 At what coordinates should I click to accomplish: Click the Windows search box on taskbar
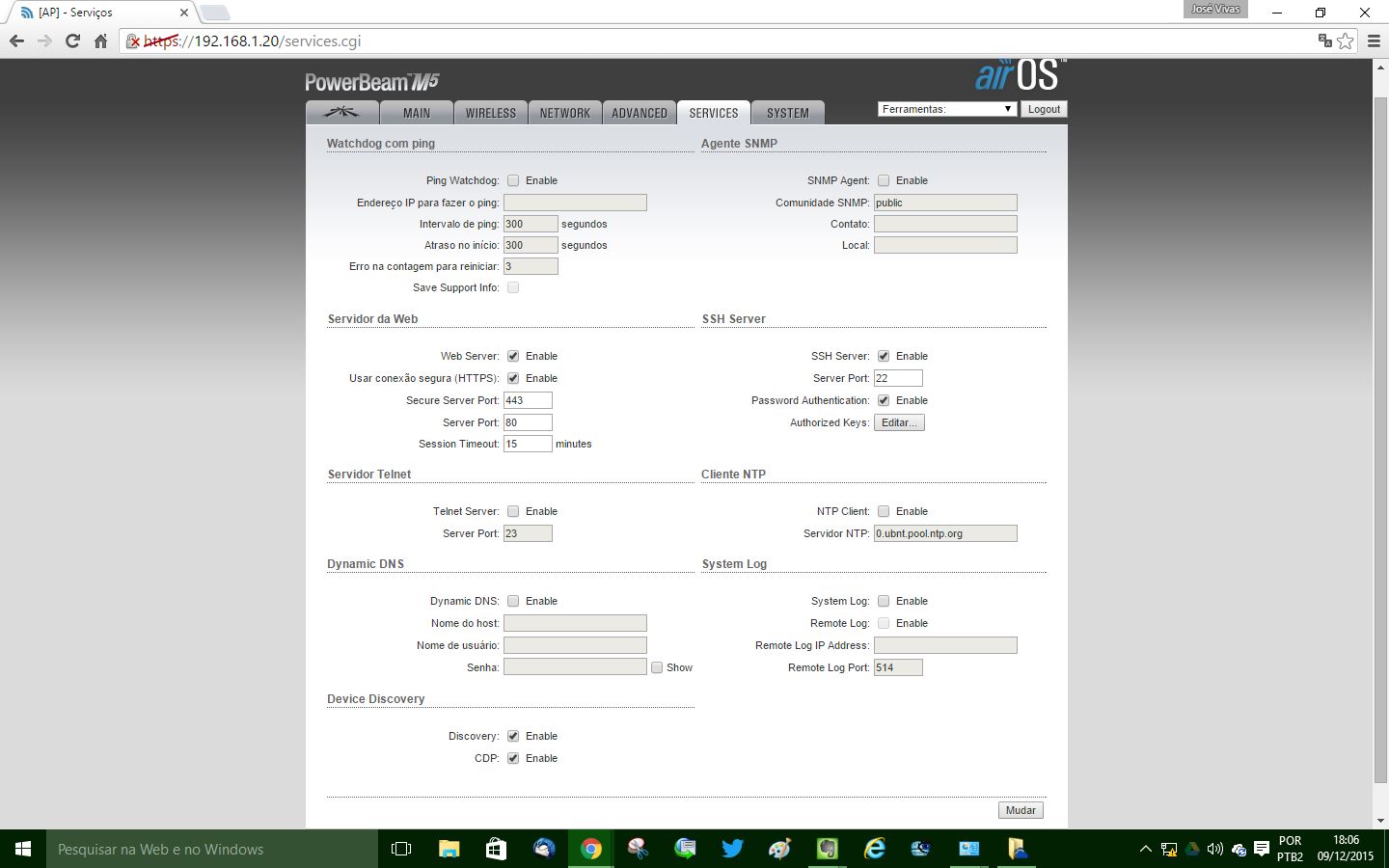click(212, 849)
